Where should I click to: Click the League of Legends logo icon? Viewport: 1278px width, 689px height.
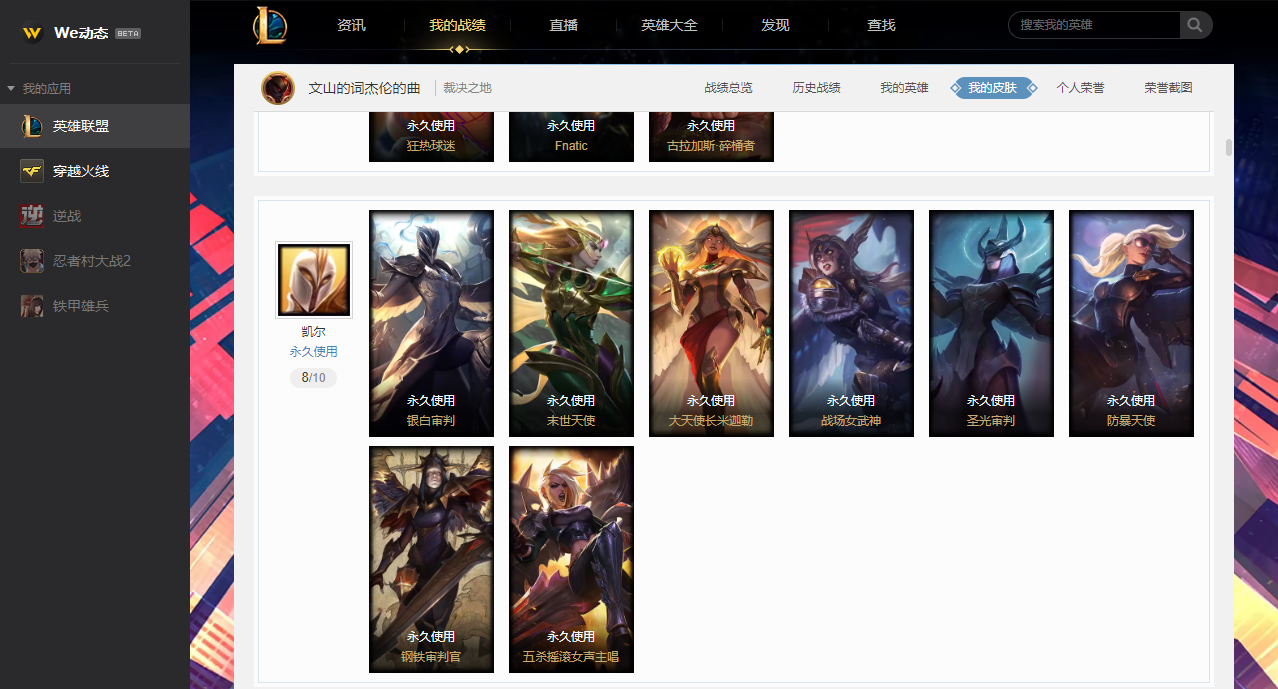[270, 25]
